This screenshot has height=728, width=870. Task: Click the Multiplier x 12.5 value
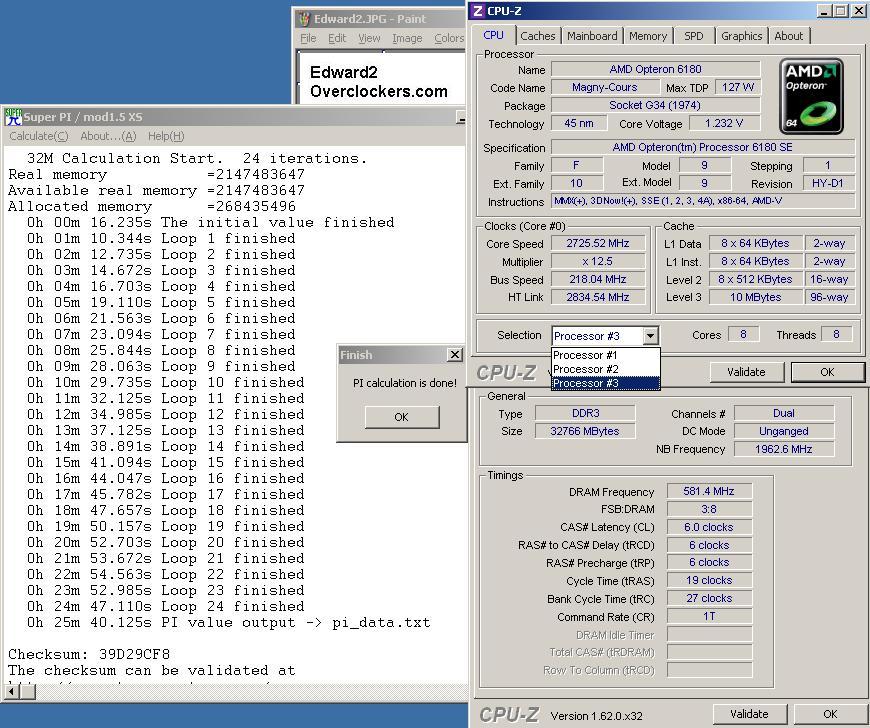pyautogui.click(x=598, y=261)
